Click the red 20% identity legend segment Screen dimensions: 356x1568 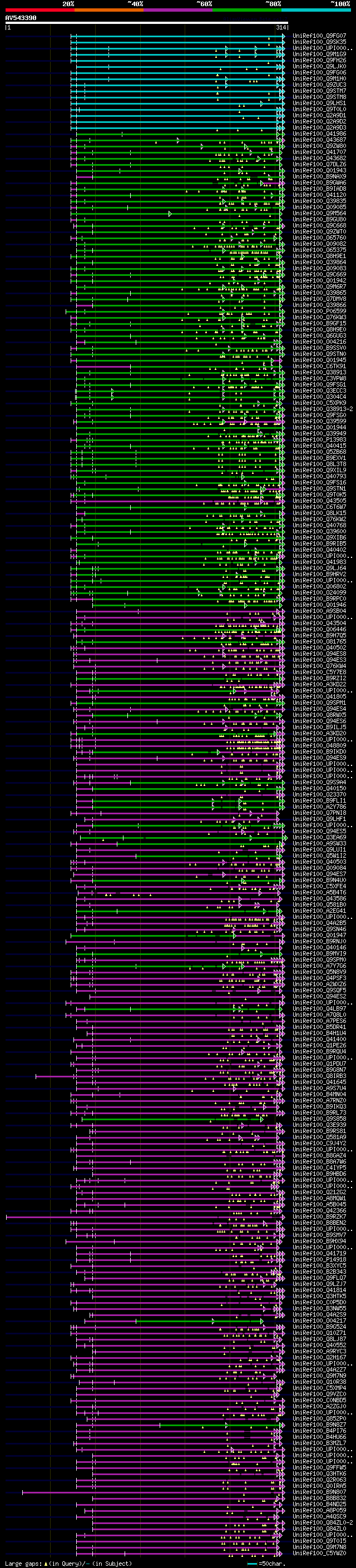point(39,10)
